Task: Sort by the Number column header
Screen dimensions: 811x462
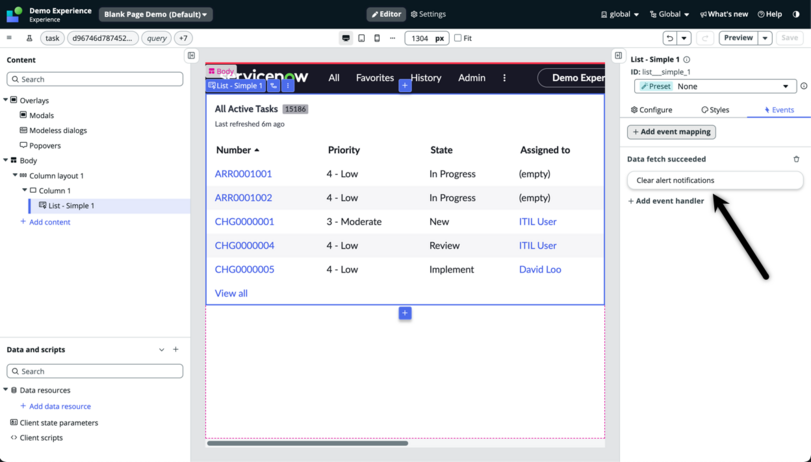Action: pyautogui.click(x=238, y=150)
